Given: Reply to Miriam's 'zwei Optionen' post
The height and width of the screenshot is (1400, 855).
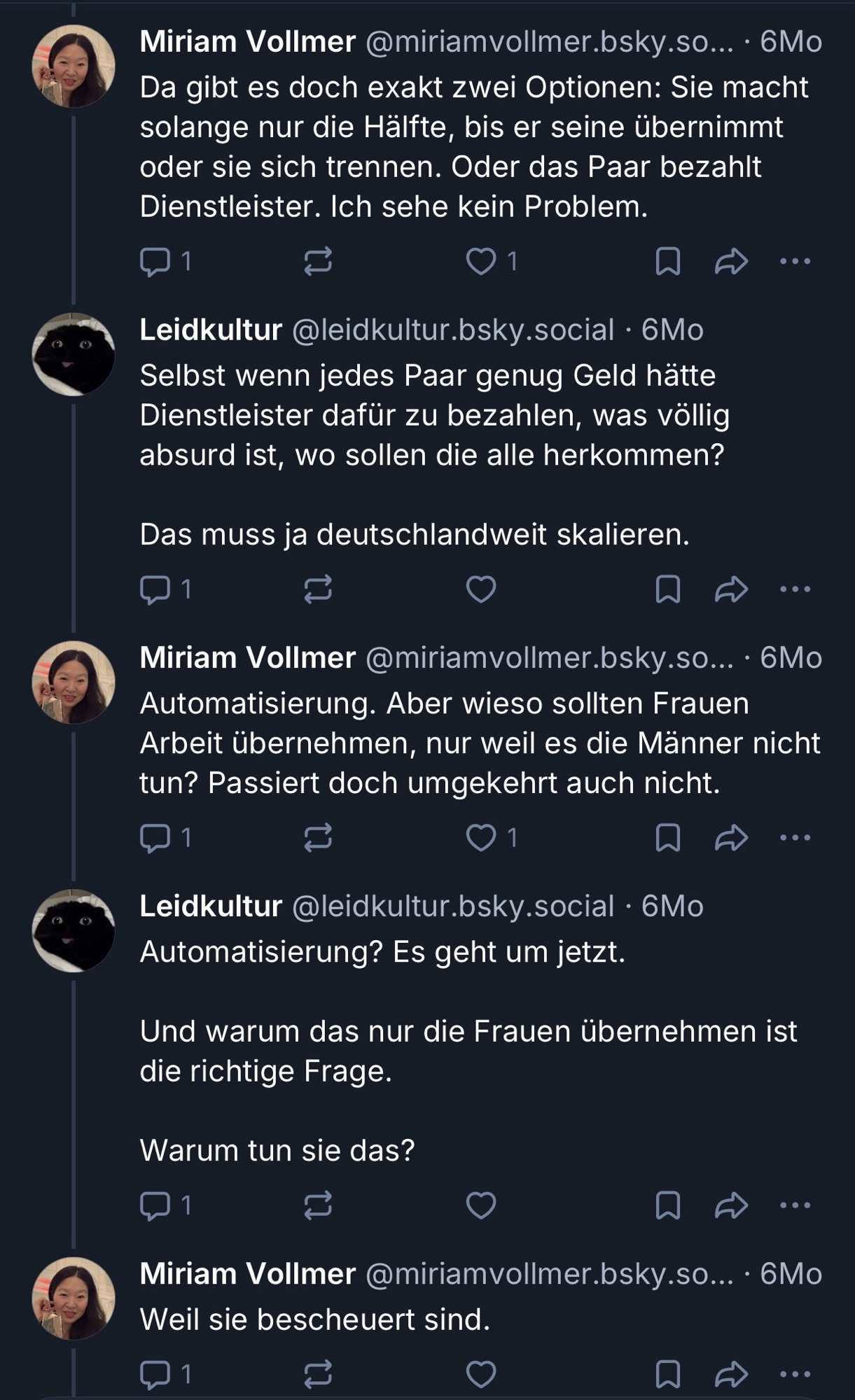Looking at the screenshot, I should [x=155, y=262].
